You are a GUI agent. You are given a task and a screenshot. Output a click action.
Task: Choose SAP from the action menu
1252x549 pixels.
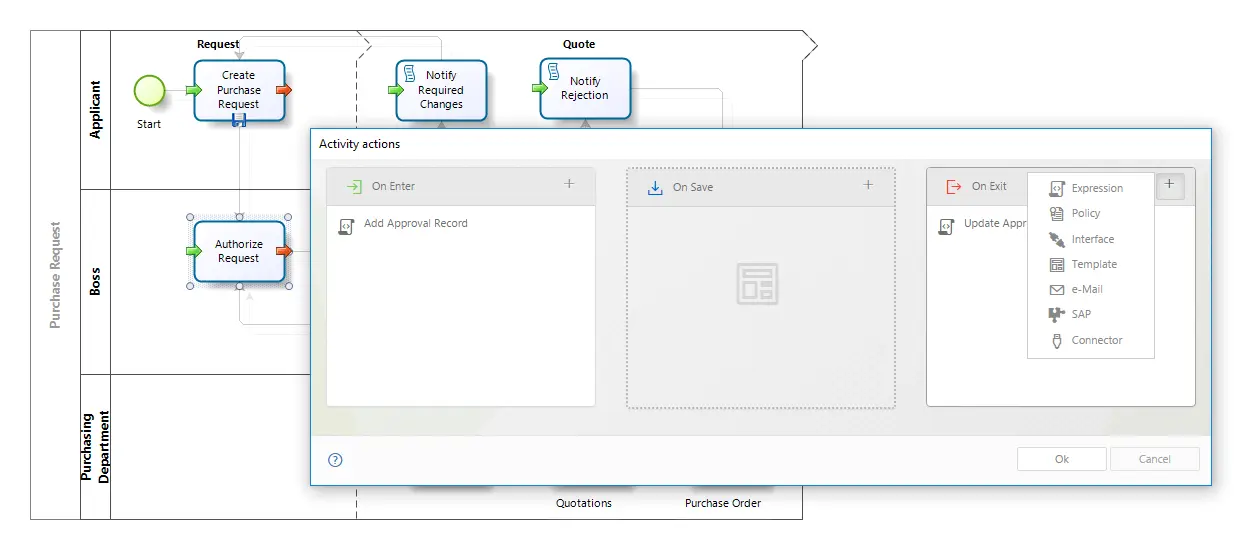click(x=1090, y=314)
